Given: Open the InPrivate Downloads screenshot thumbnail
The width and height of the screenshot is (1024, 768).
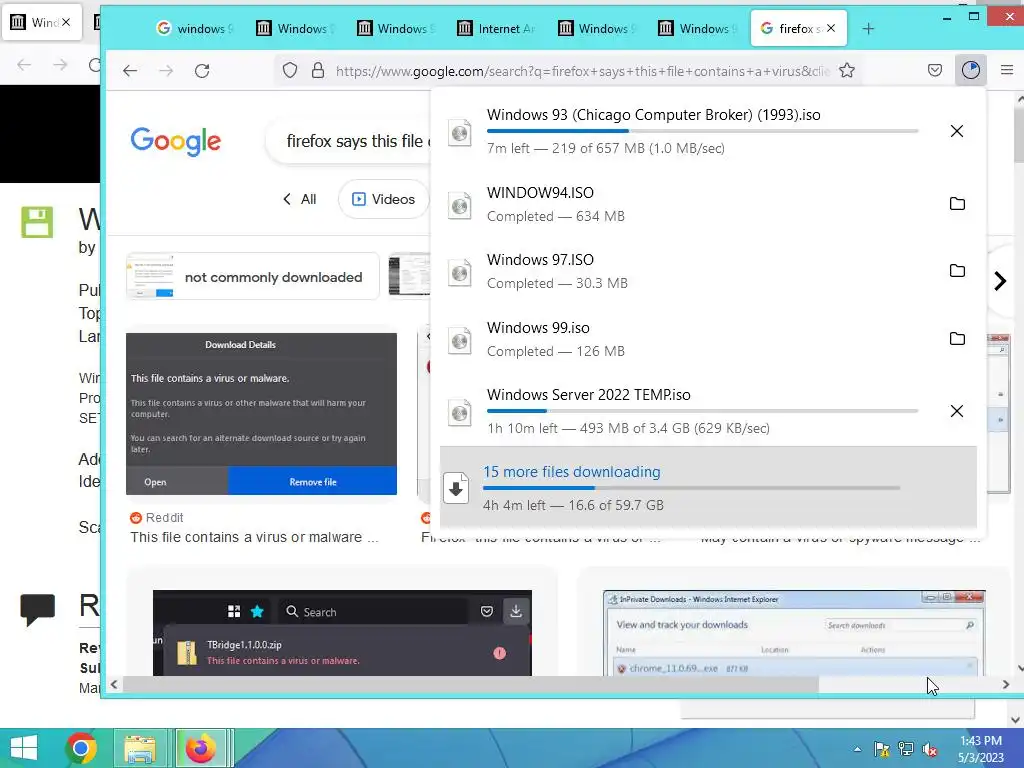Looking at the screenshot, I should coord(794,633).
